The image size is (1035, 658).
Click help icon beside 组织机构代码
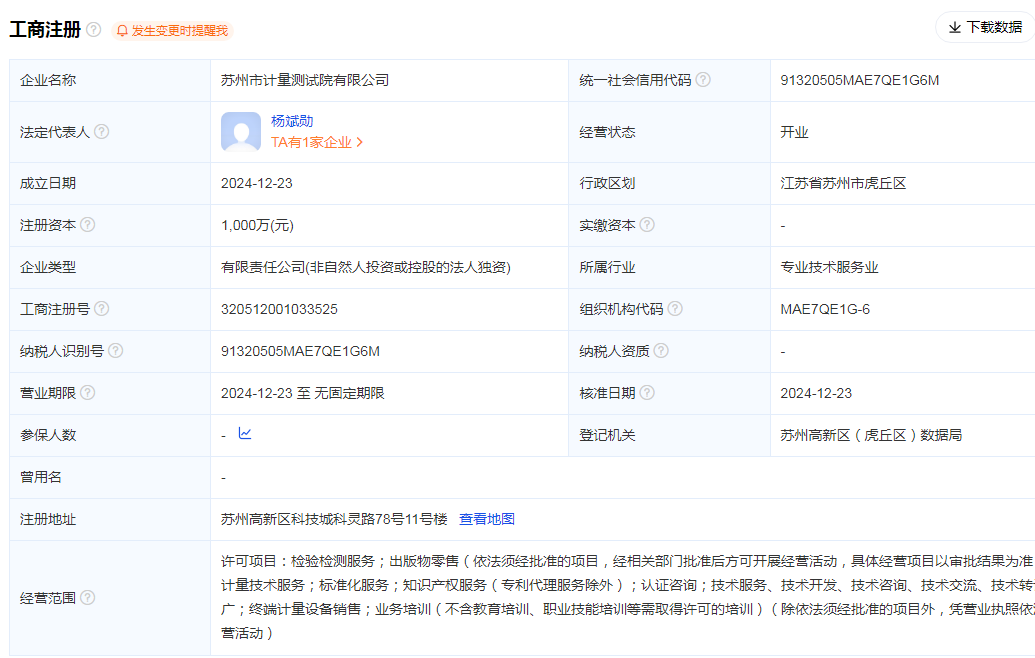(675, 309)
